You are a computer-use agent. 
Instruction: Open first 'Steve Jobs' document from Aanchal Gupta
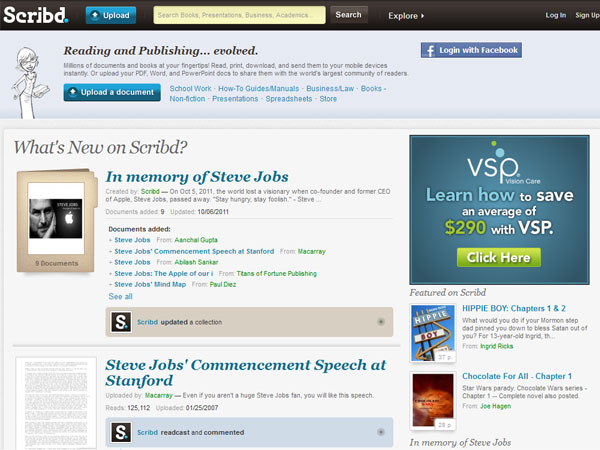click(x=132, y=240)
